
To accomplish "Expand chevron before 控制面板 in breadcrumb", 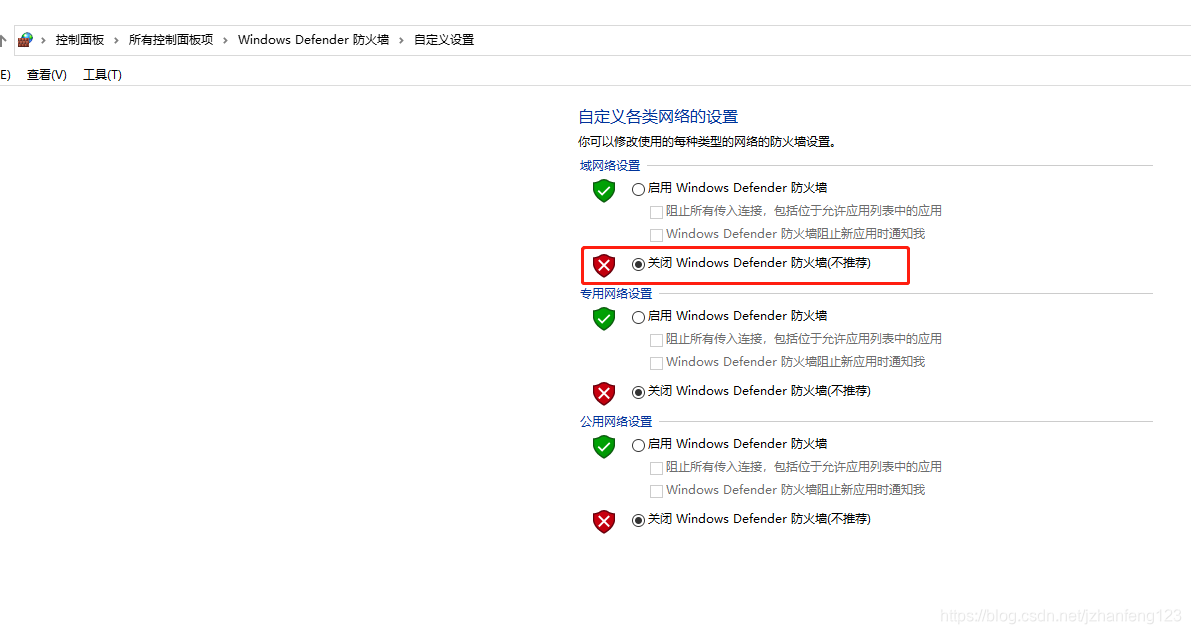I will 43,40.
